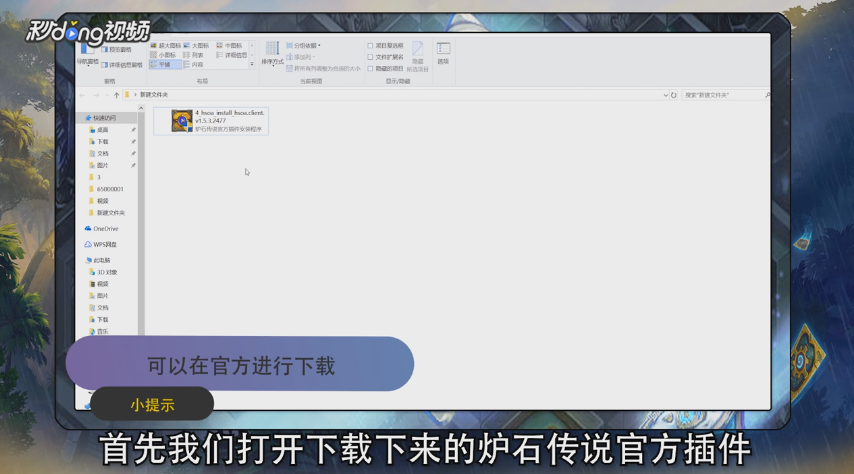854x474 pixels.
Task: Open the recent locations dropdown arrow
Action: (x=107, y=95)
